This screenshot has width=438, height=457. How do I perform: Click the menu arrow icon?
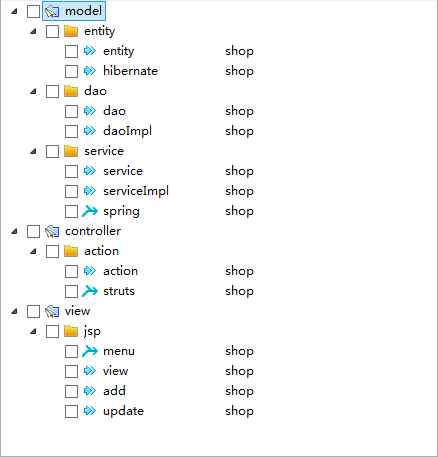click(90, 351)
